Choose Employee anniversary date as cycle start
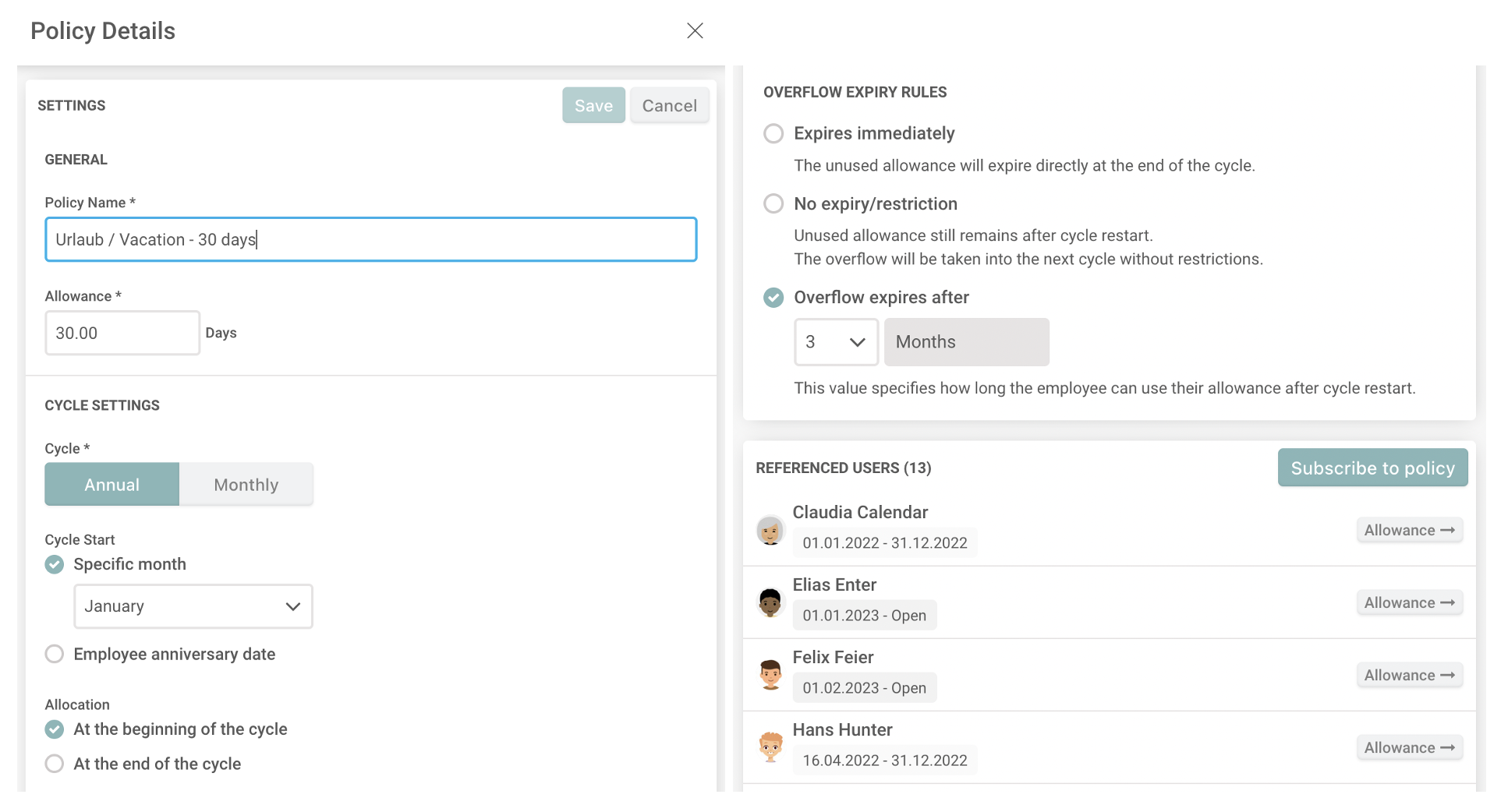 55,655
